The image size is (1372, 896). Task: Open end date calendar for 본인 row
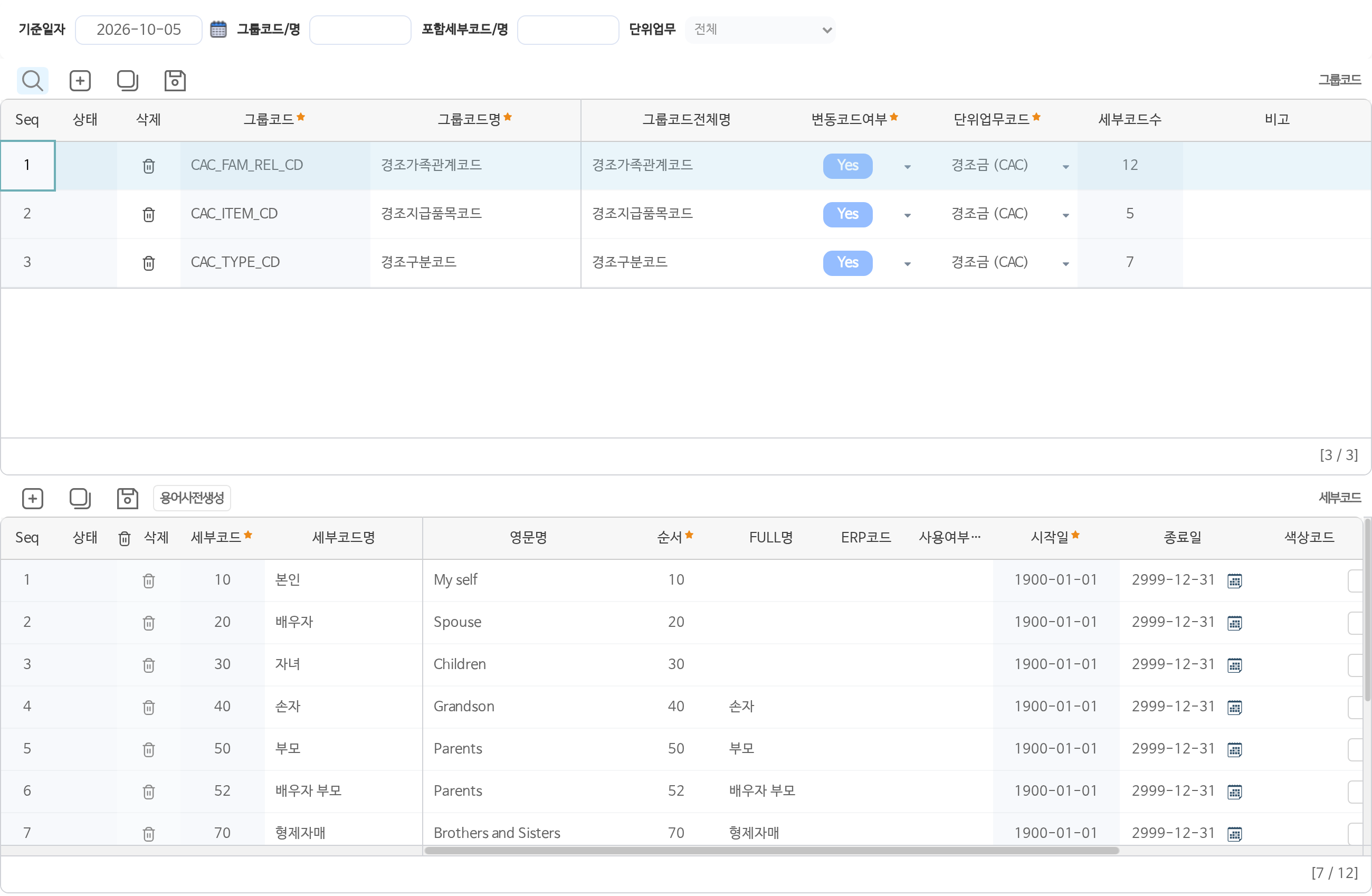coord(1235,580)
